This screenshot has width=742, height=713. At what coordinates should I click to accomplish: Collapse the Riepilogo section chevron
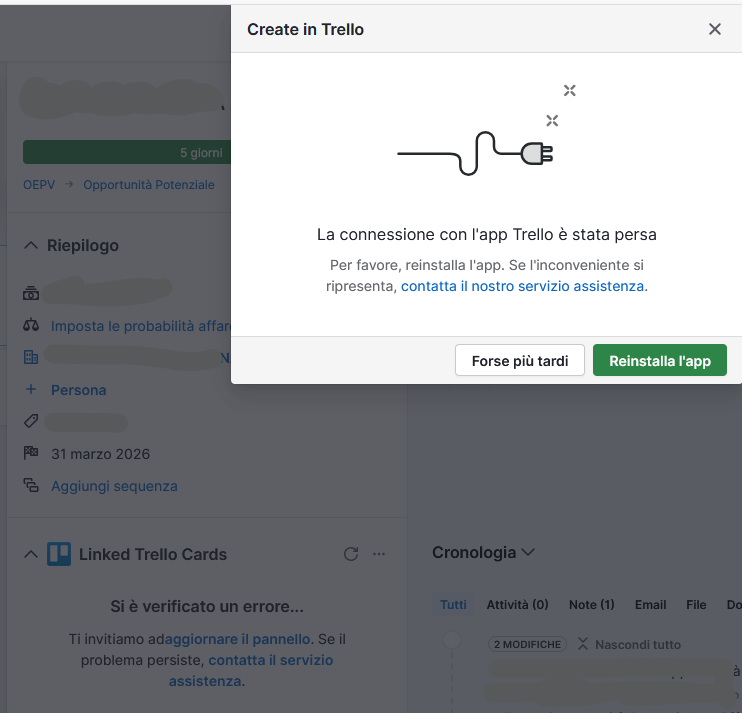(31, 246)
